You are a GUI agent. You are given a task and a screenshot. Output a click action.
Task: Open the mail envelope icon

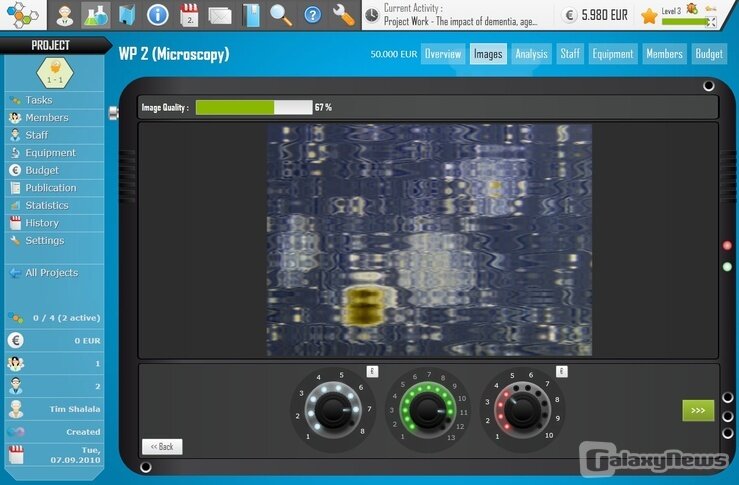pos(220,15)
